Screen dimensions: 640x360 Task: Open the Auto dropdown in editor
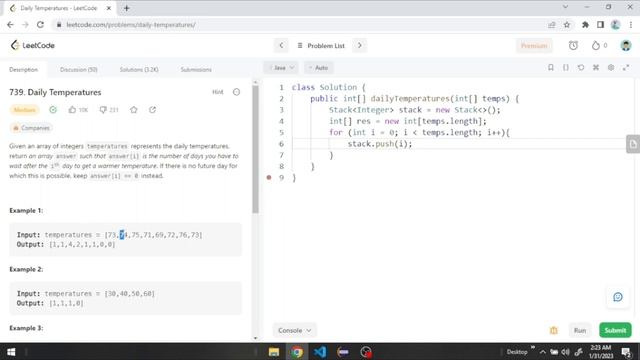click(318, 68)
